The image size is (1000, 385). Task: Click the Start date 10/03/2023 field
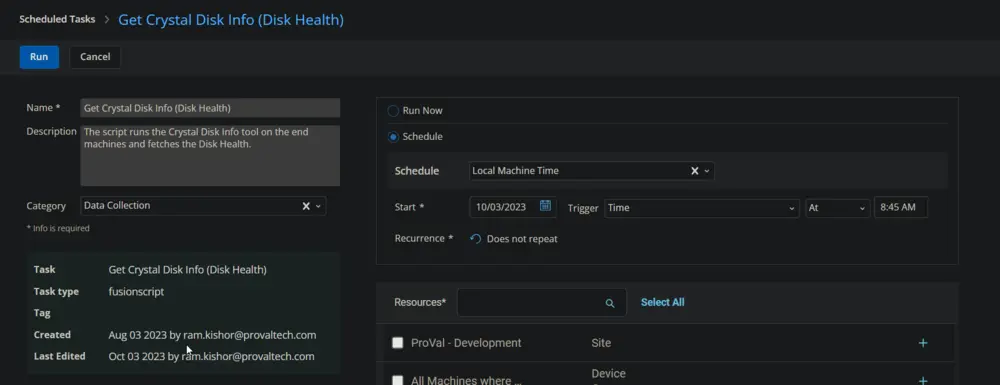pyautogui.click(x=513, y=207)
